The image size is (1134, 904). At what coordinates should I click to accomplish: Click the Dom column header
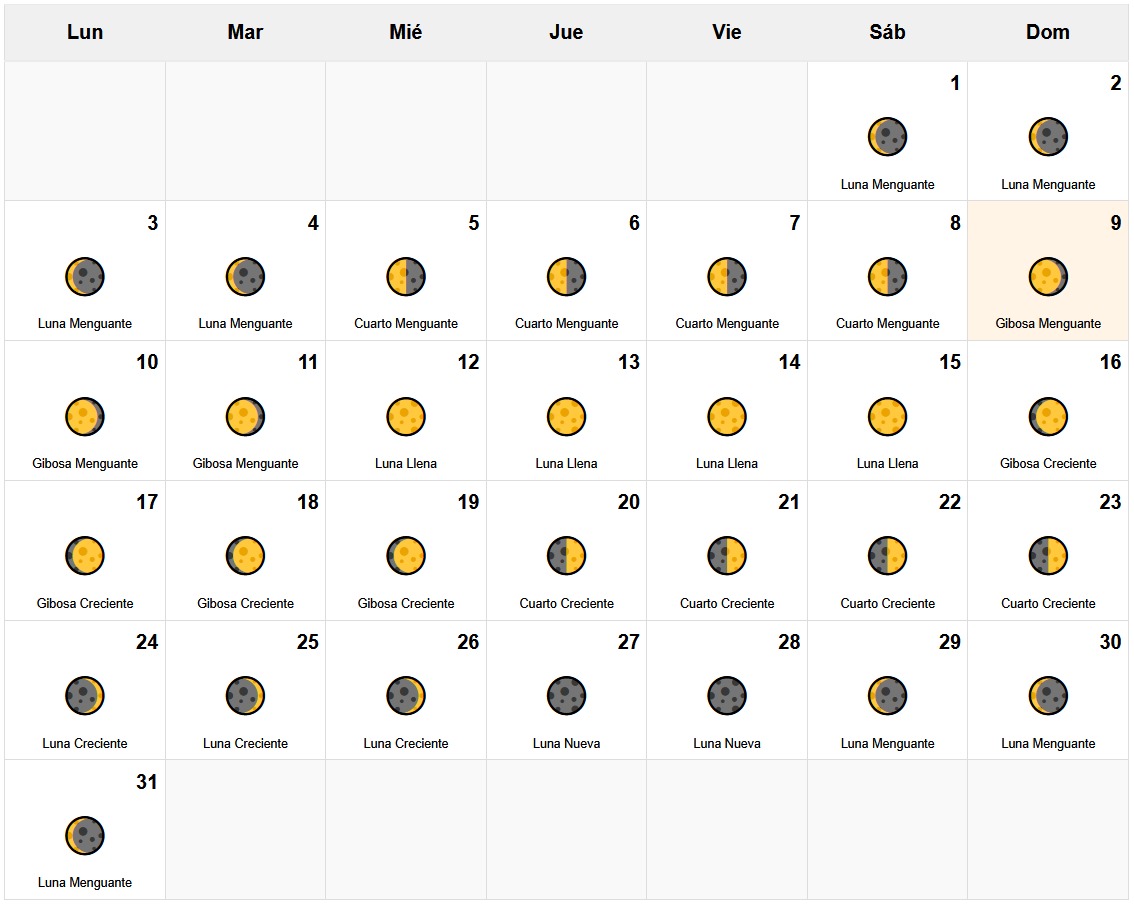1047,32
